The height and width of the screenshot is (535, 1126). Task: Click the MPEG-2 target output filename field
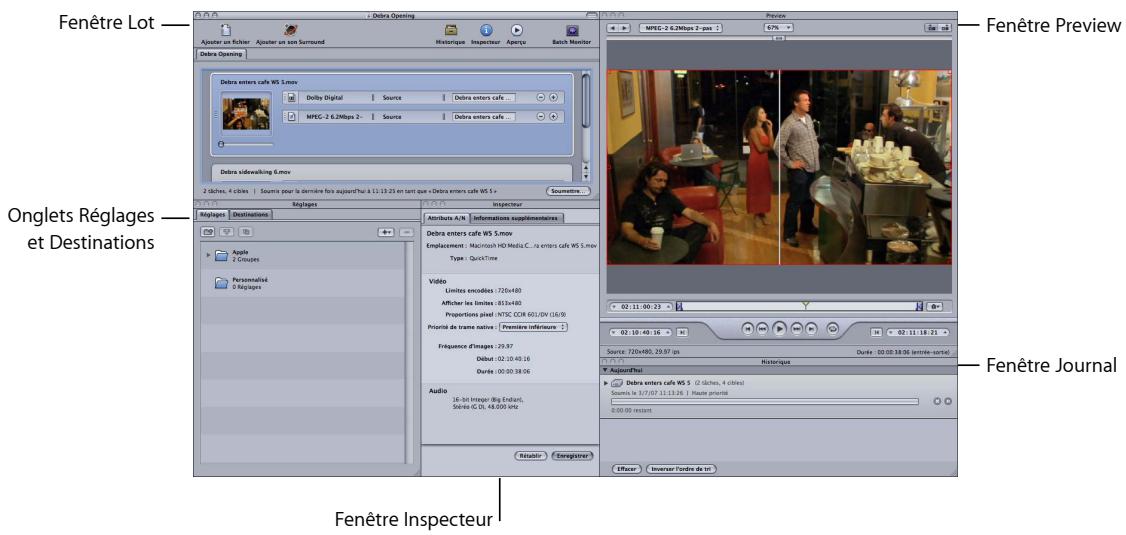pyautogui.click(x=483, y=116)
